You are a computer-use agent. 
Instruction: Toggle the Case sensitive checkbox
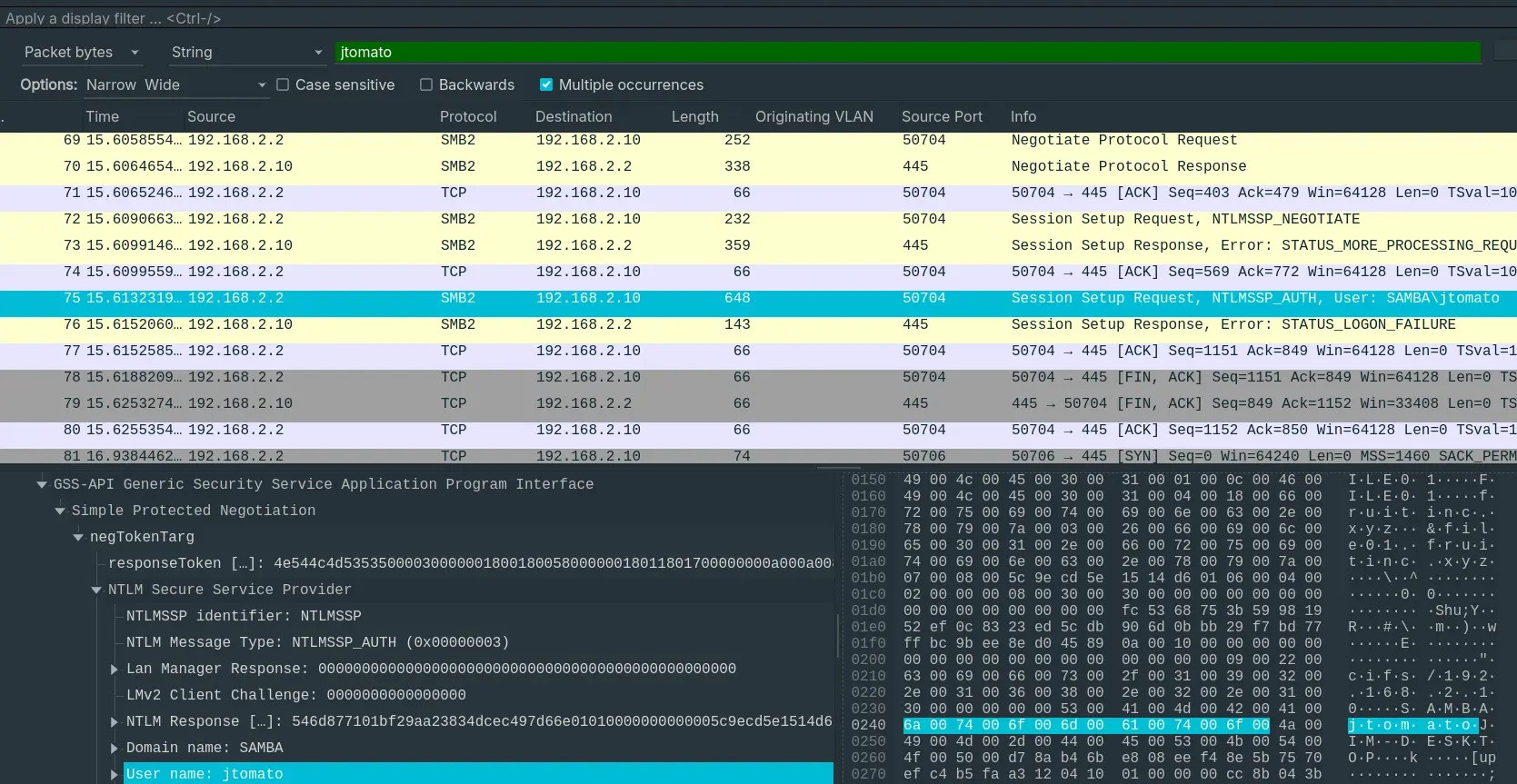point(283,84)
